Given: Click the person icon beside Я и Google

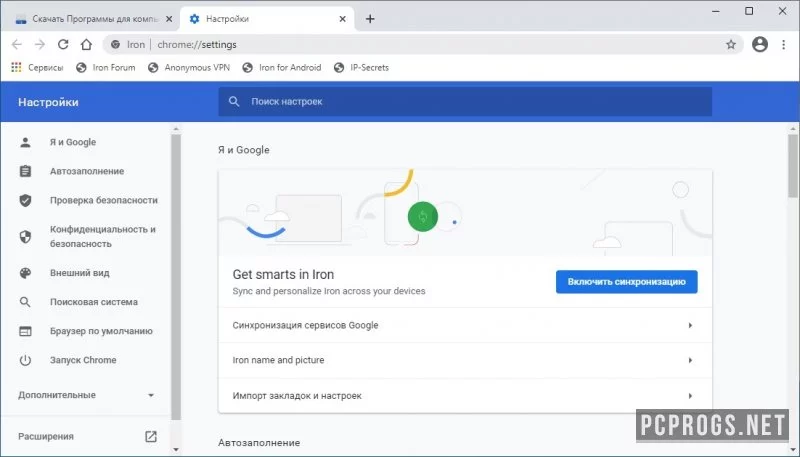Looking at the screenshot, I should point(25,142).
